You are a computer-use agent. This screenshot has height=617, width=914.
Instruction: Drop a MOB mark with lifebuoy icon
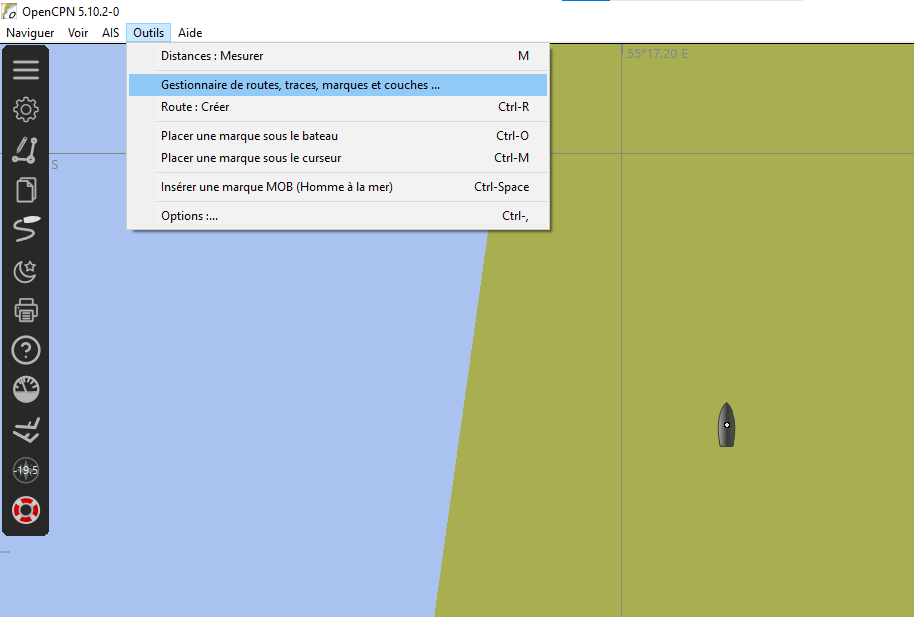tap(26, 510)
